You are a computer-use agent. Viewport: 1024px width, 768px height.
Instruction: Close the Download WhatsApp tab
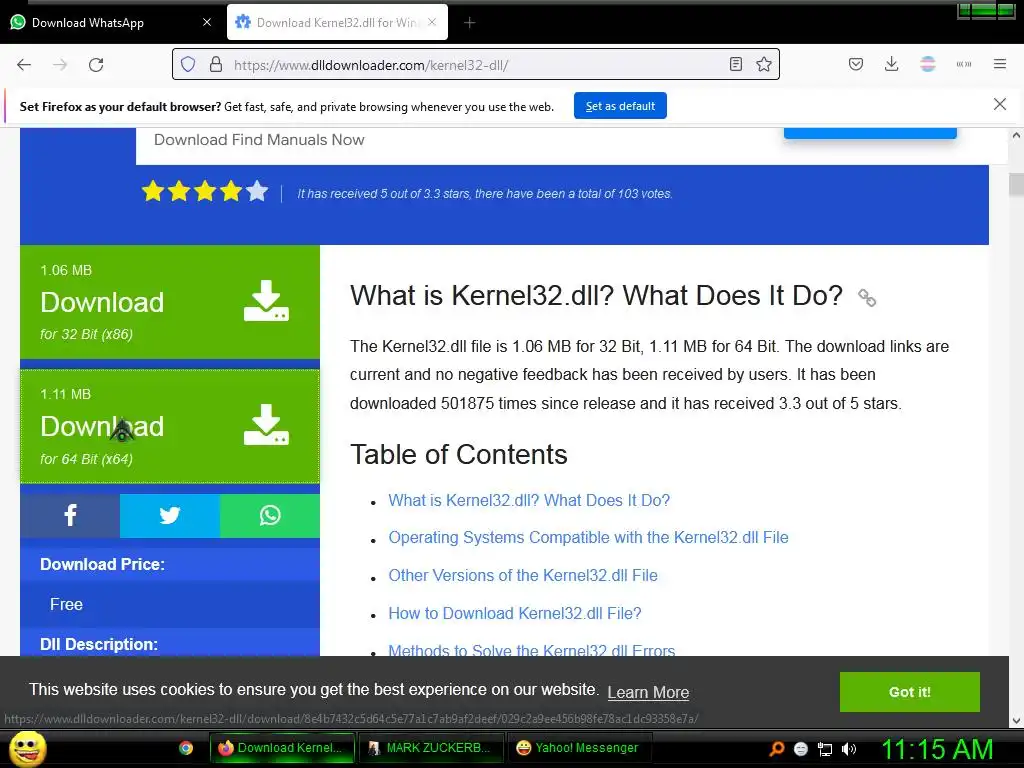[x=207, y=22]
